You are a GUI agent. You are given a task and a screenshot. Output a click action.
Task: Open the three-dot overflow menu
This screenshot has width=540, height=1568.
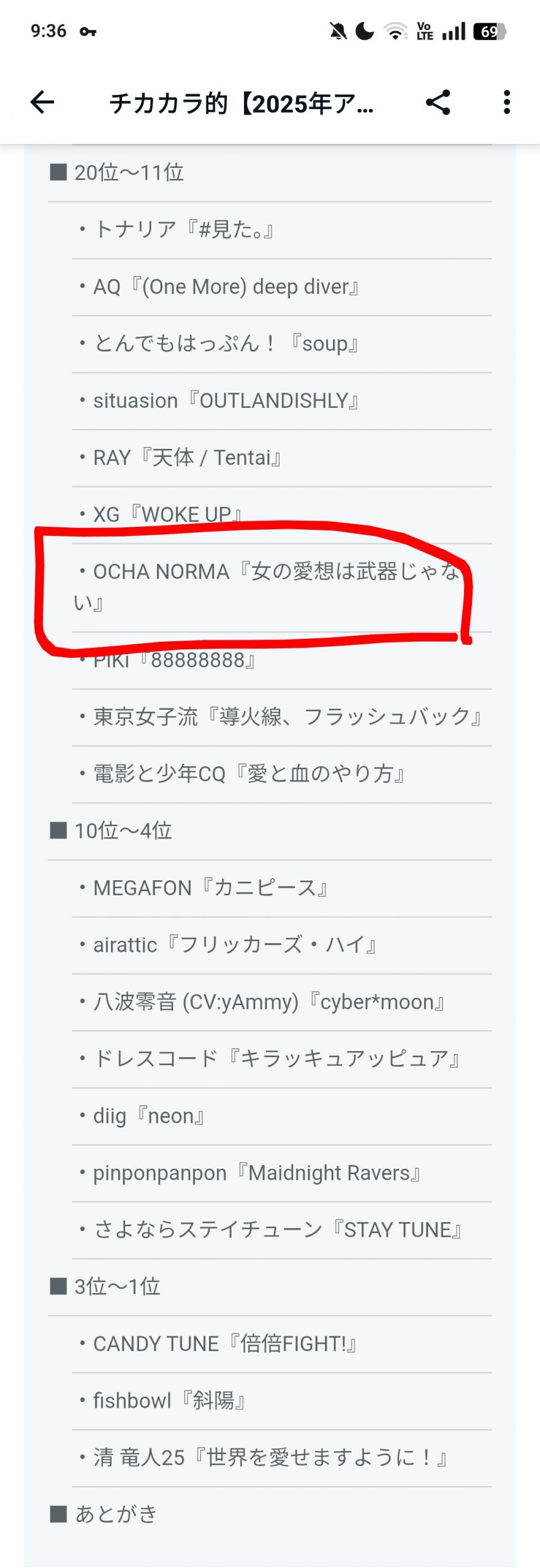(506, 102)
